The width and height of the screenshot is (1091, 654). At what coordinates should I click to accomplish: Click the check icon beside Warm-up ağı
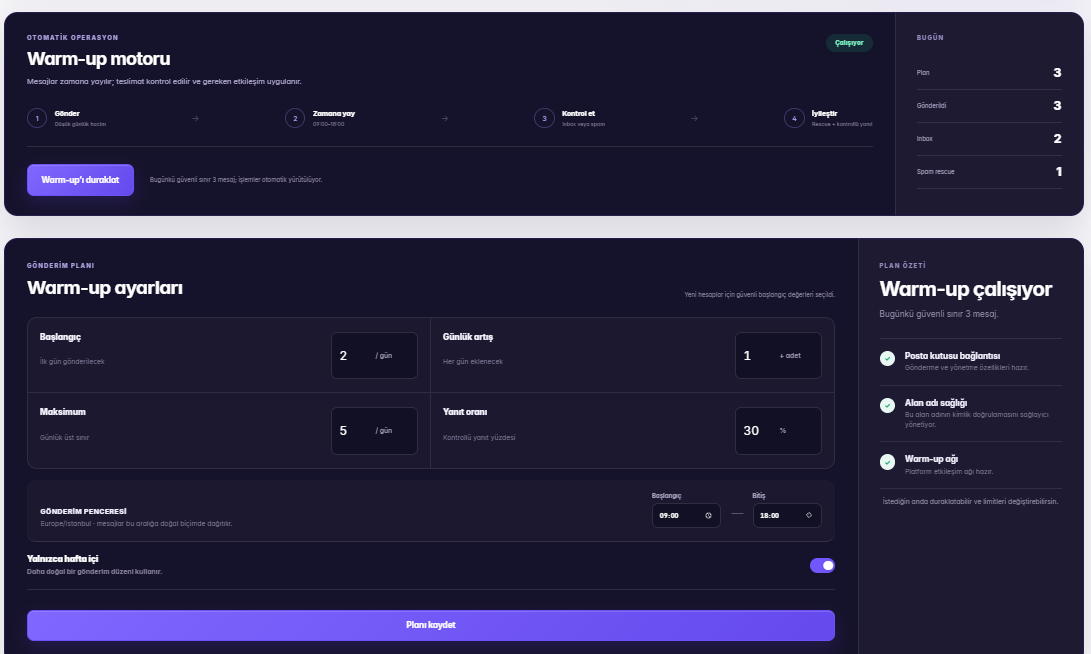887,462
